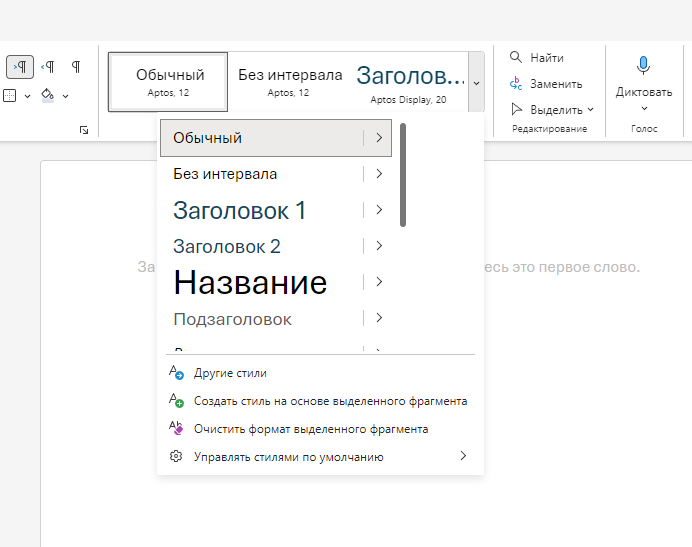Click Создать стиль на основе выделенного фрагмента

330,401
